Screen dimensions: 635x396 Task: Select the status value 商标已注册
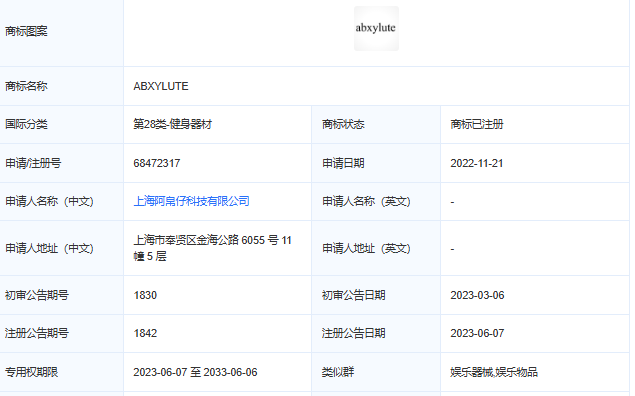(x=477, y=124)
